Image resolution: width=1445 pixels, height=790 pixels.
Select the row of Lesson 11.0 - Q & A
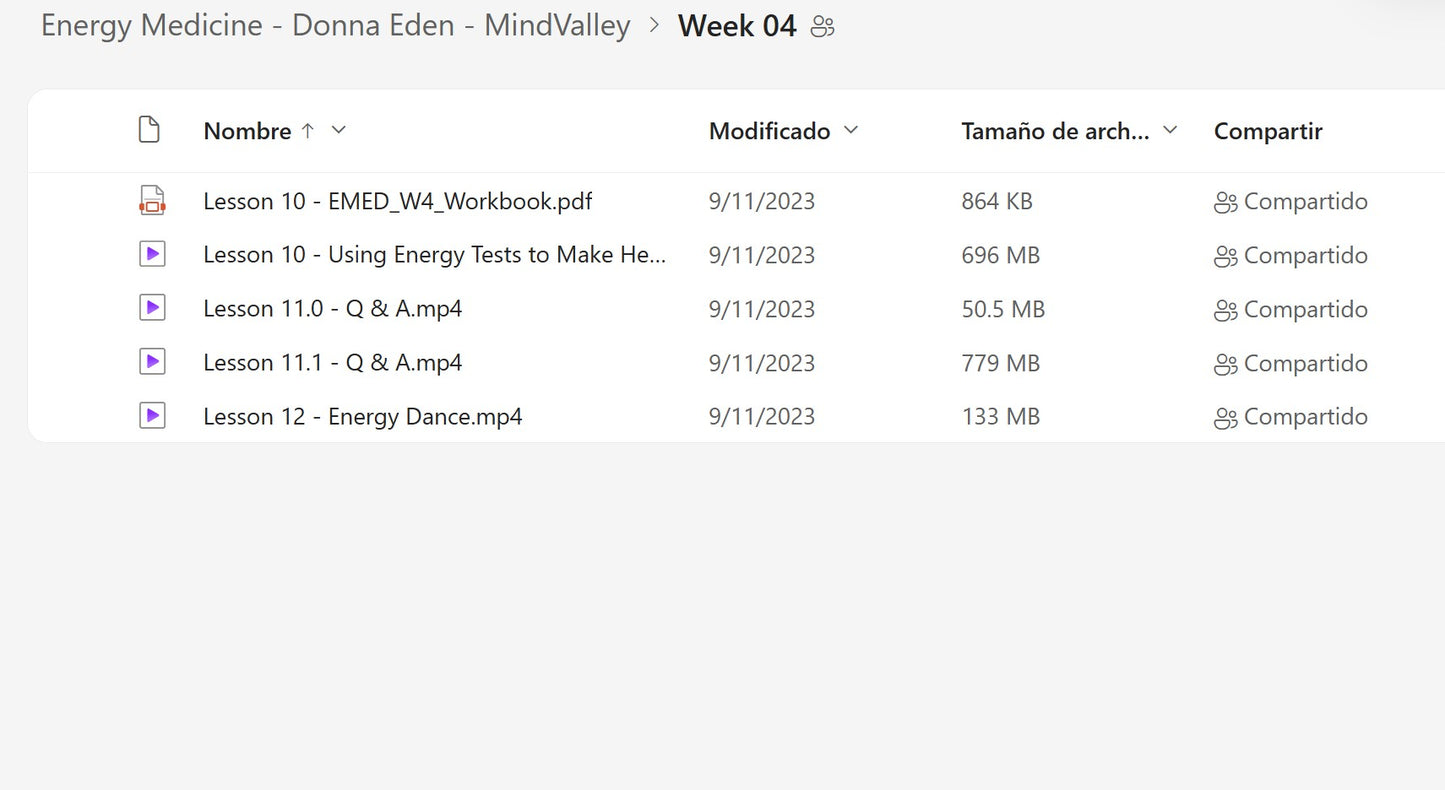coord(332,308)
